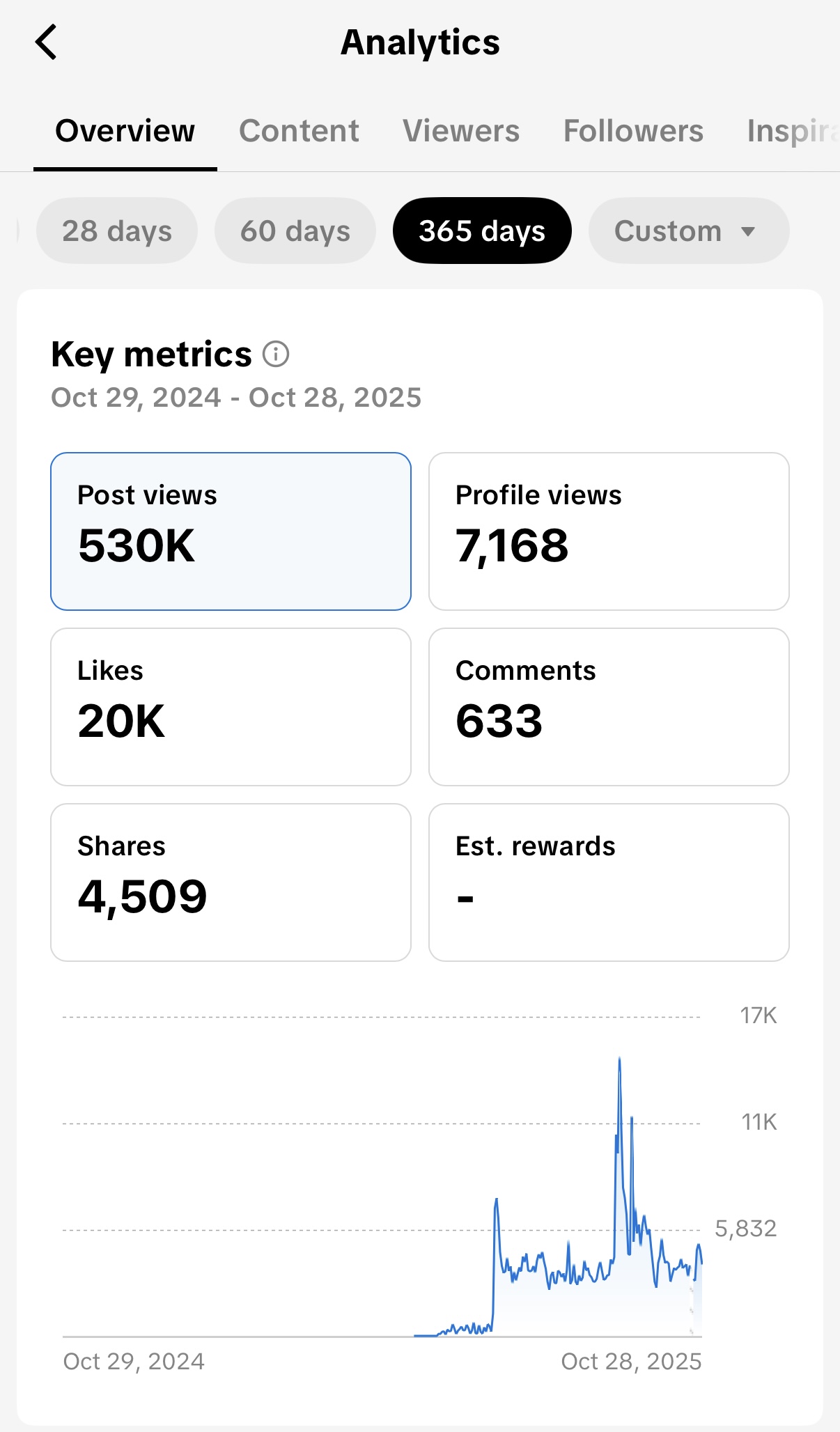Tap the back arrow icon
Viewport: 840px width, 1432px height.
click(46, 42)
